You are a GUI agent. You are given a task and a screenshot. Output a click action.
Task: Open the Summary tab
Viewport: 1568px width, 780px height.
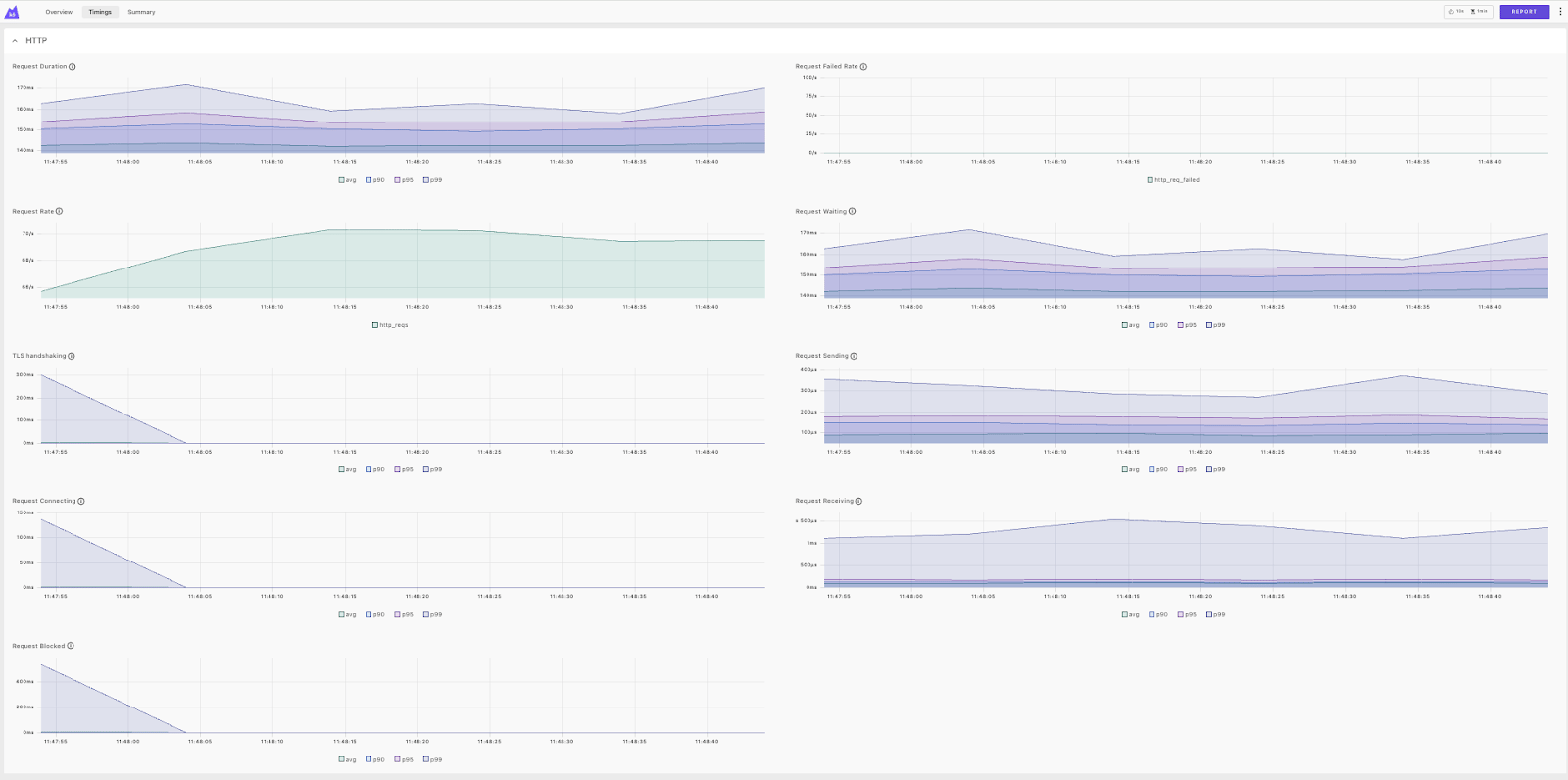pyautogui.click(x=141, y=12)
